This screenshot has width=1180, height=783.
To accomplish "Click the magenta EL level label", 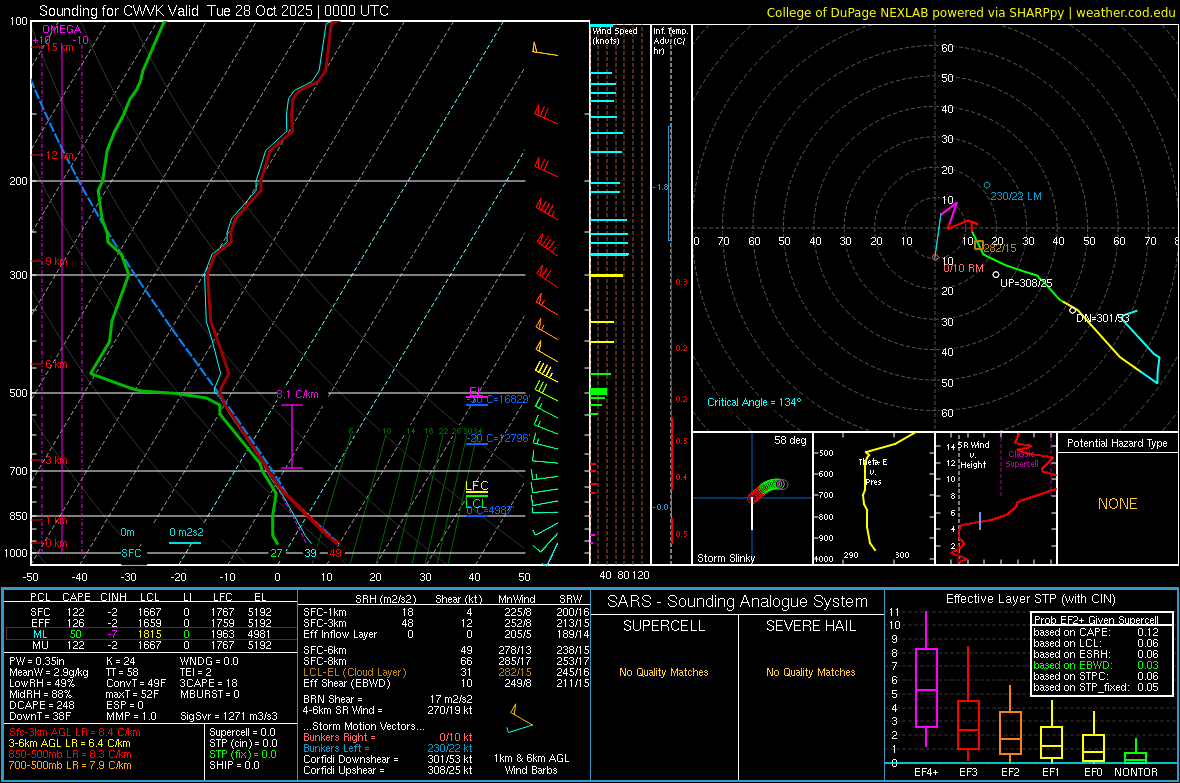I will [x=475, y=392].
